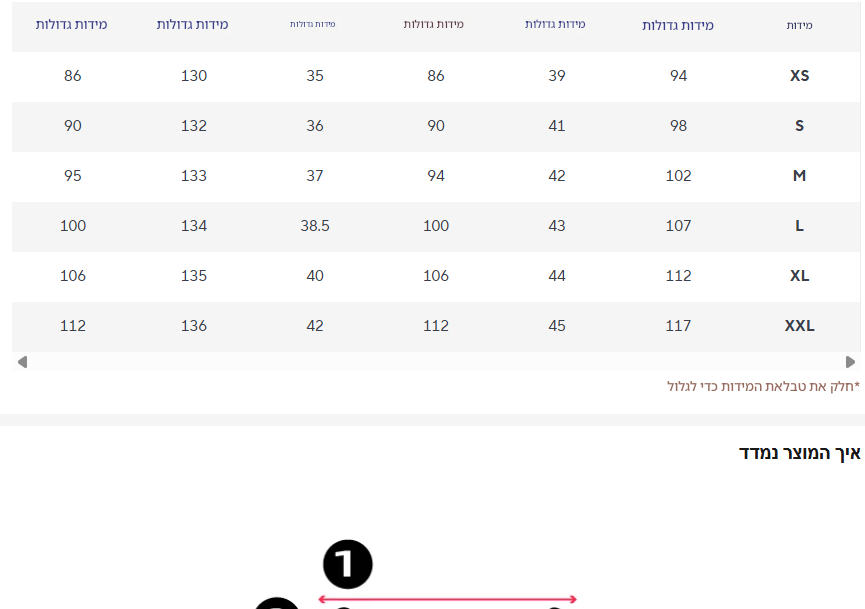
Task: Click the swipe-to-scroll note under the table
Action: (763, 386)
